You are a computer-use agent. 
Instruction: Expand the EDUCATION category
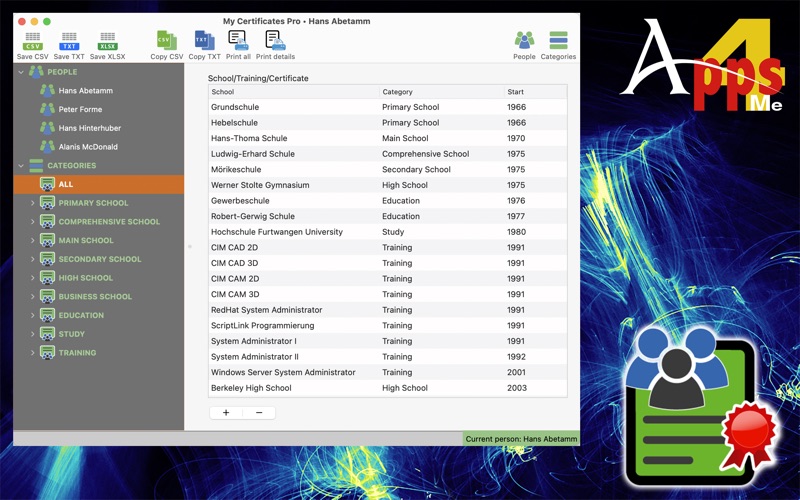(x=33, y=315)
